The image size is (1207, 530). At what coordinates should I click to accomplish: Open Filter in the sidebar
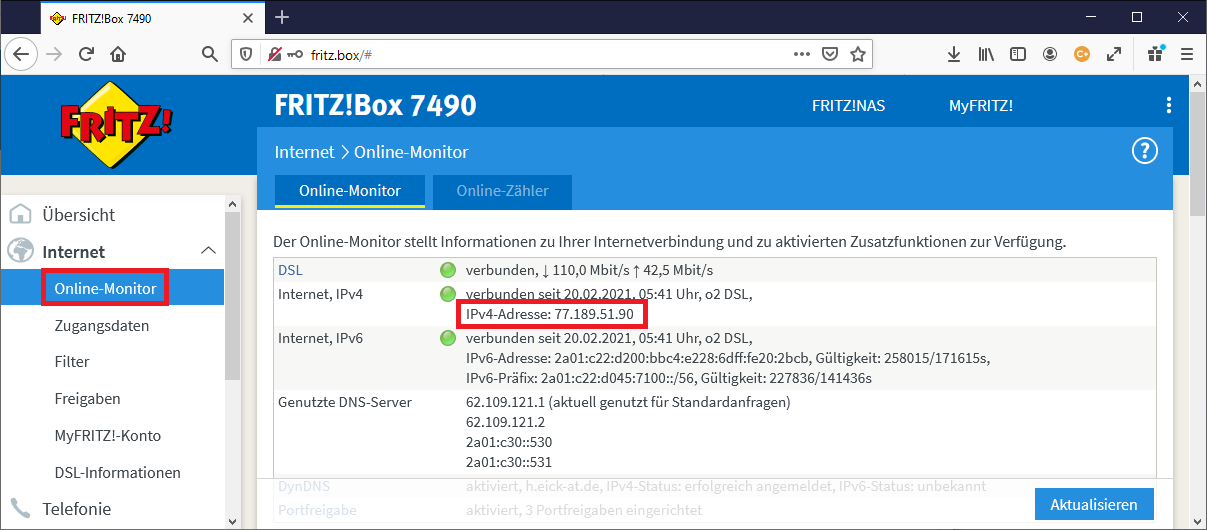coord(72,362)
